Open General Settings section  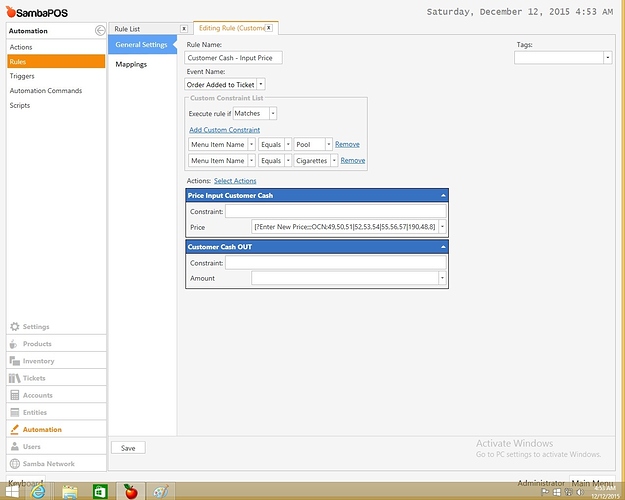click(x=142, y=45)
